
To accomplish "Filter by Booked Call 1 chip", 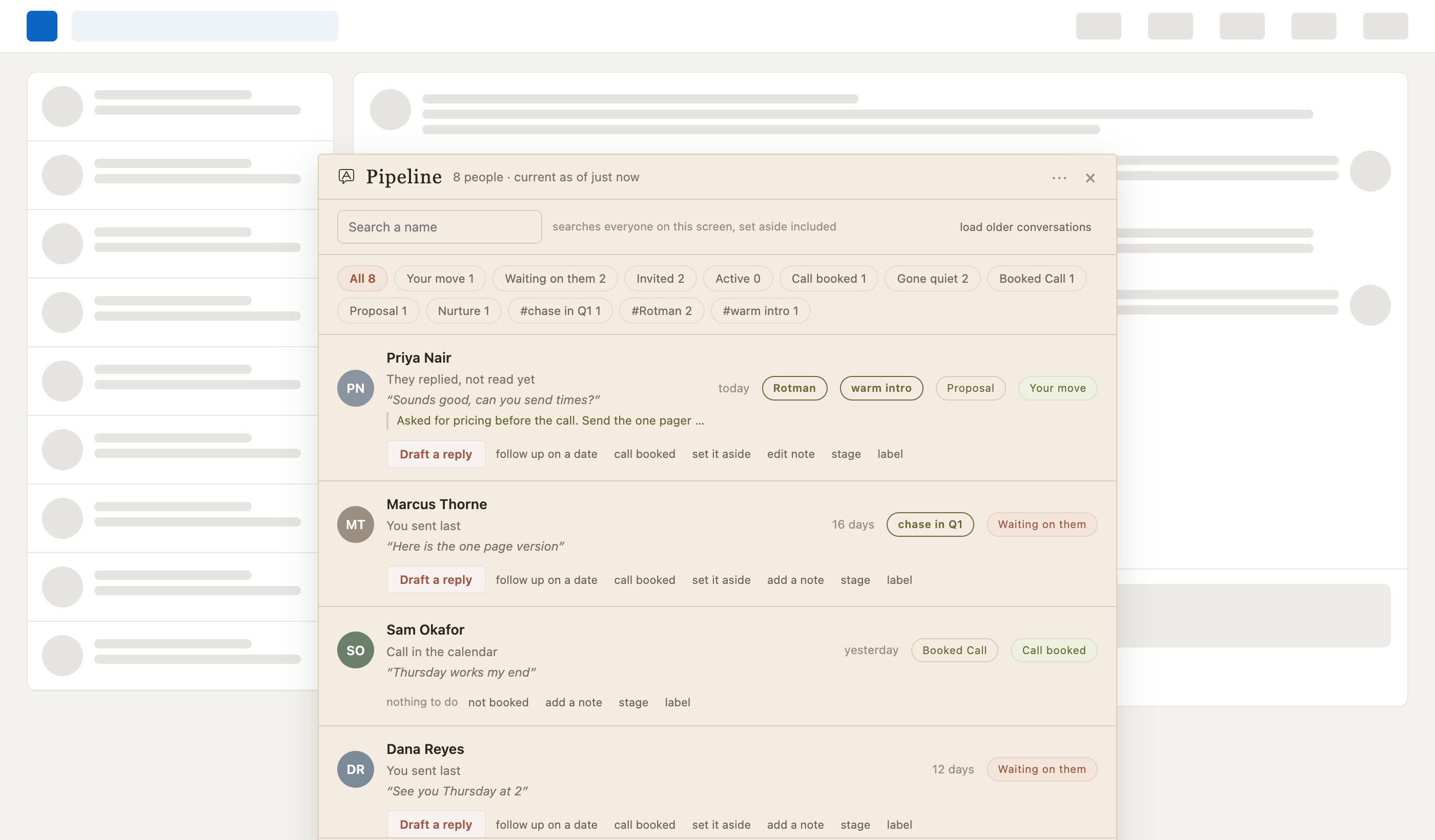I will pos(1036,278).
